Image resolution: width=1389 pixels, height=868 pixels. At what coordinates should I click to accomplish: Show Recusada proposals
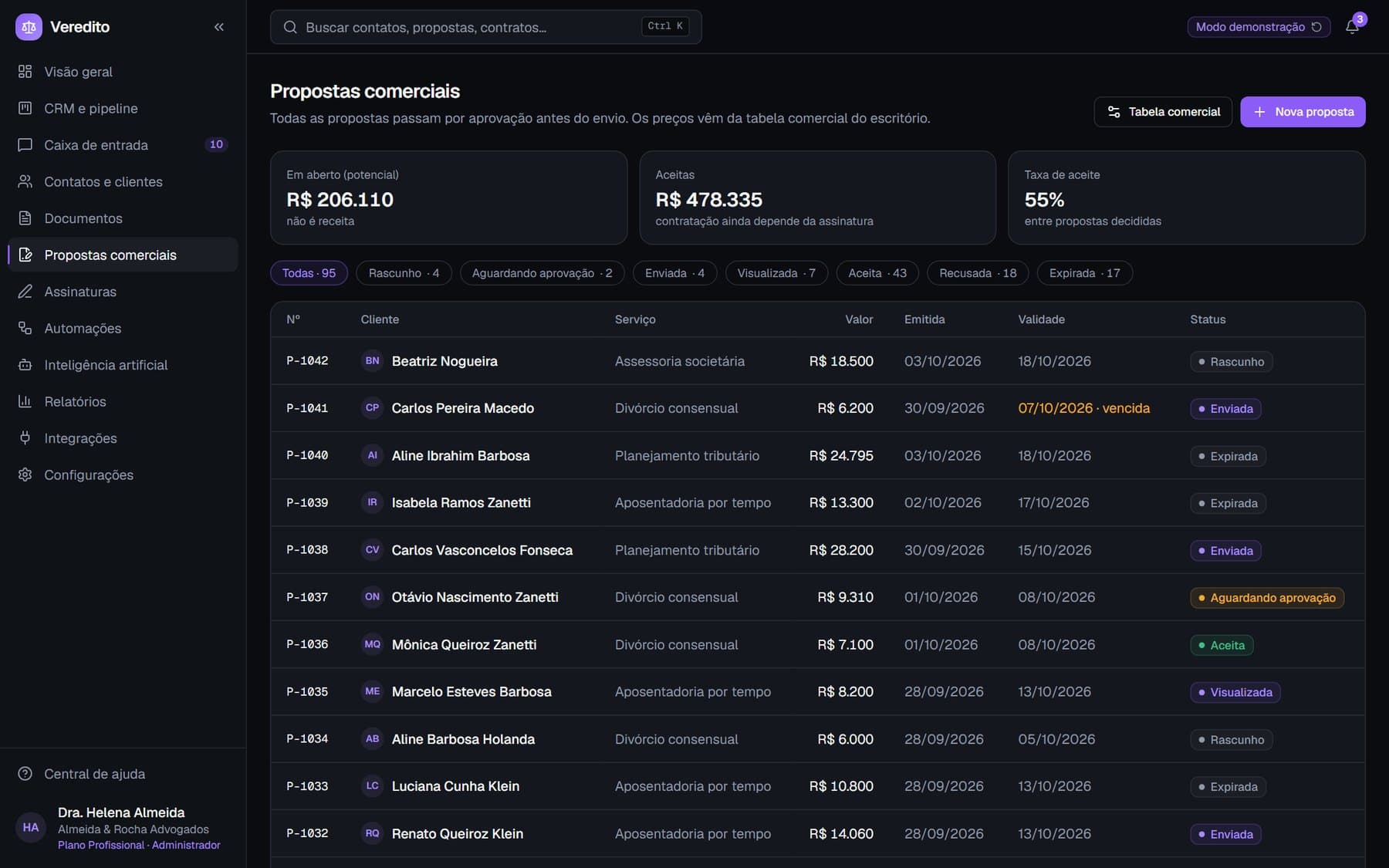(978, 273)
